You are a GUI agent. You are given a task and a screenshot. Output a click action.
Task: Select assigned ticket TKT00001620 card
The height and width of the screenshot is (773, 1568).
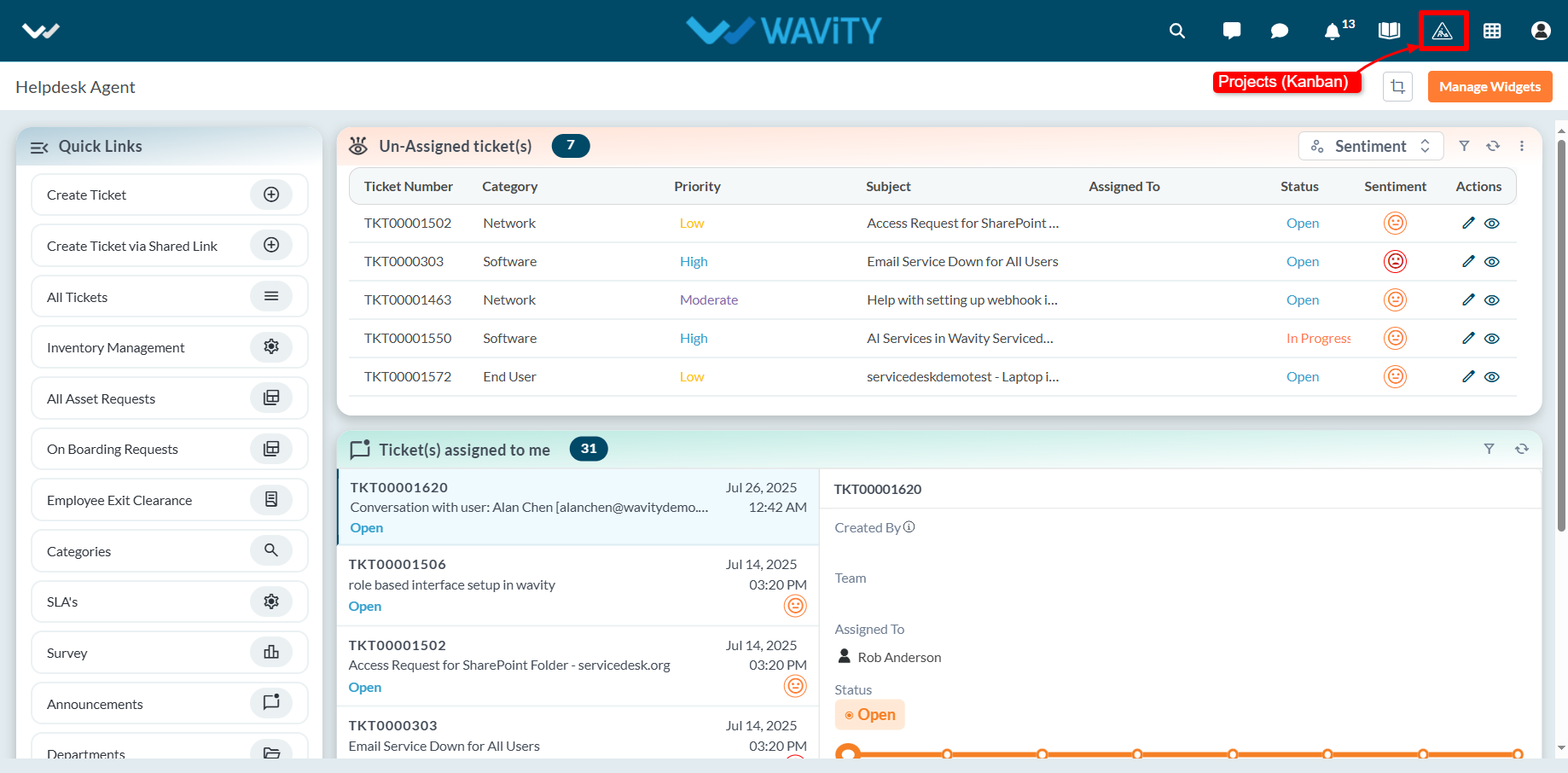pyautogui.click(x=578, y=507)
